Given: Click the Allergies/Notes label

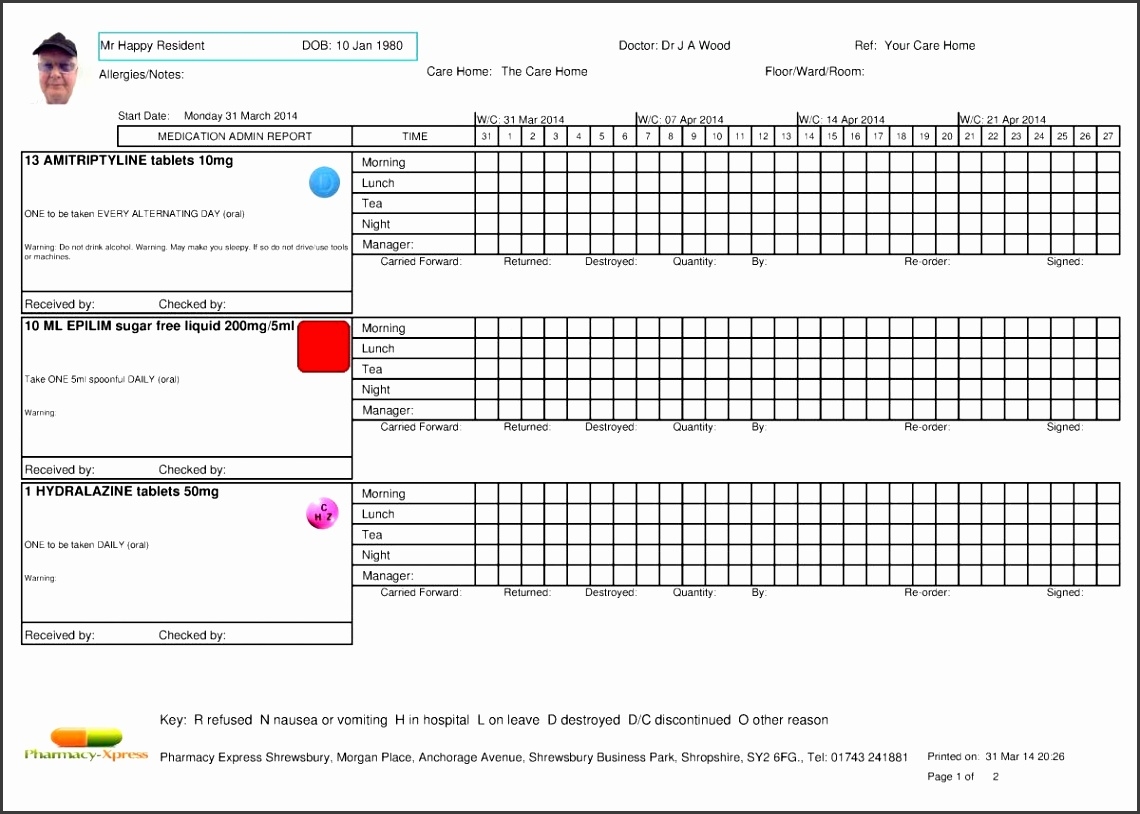Looking at the screenshot, I should (x=141, y=75).
